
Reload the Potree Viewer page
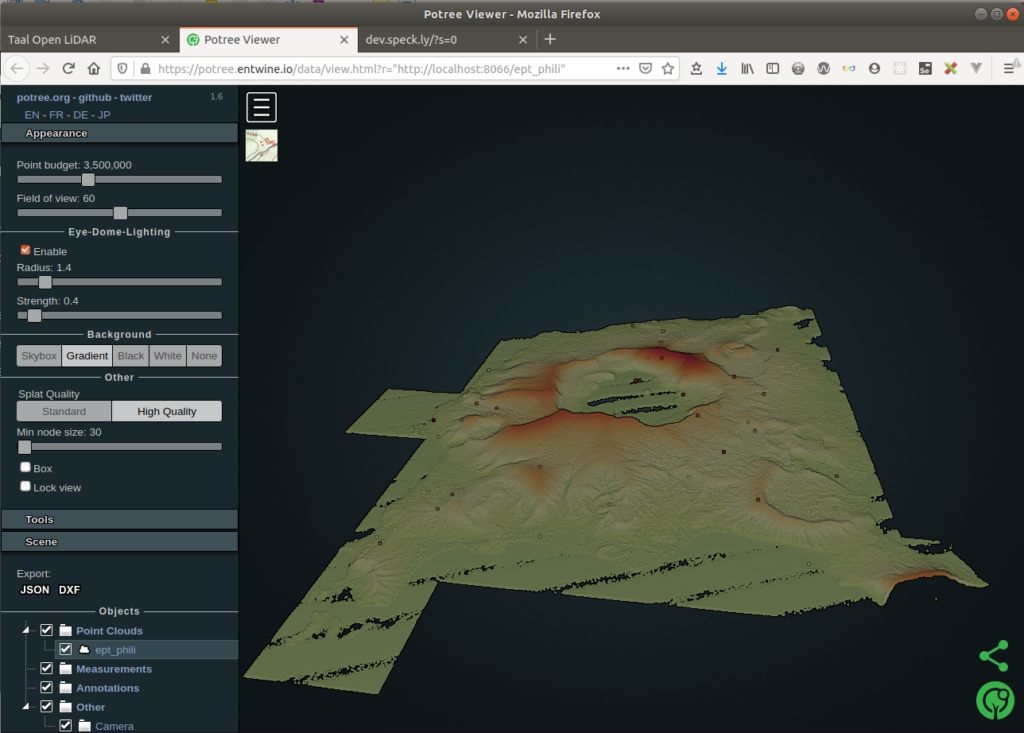(69, 69)
